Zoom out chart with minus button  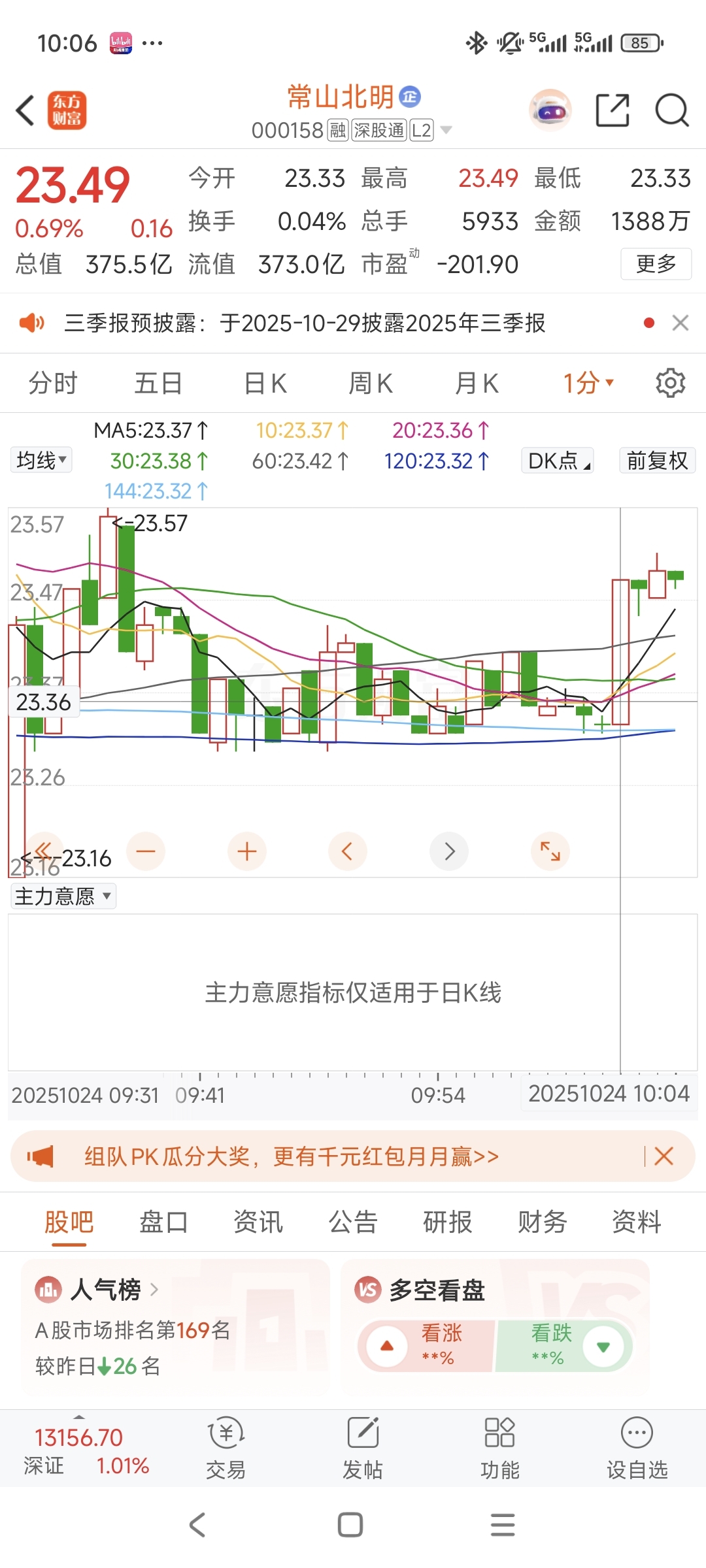pyautogui.click(x=146, y=851)
